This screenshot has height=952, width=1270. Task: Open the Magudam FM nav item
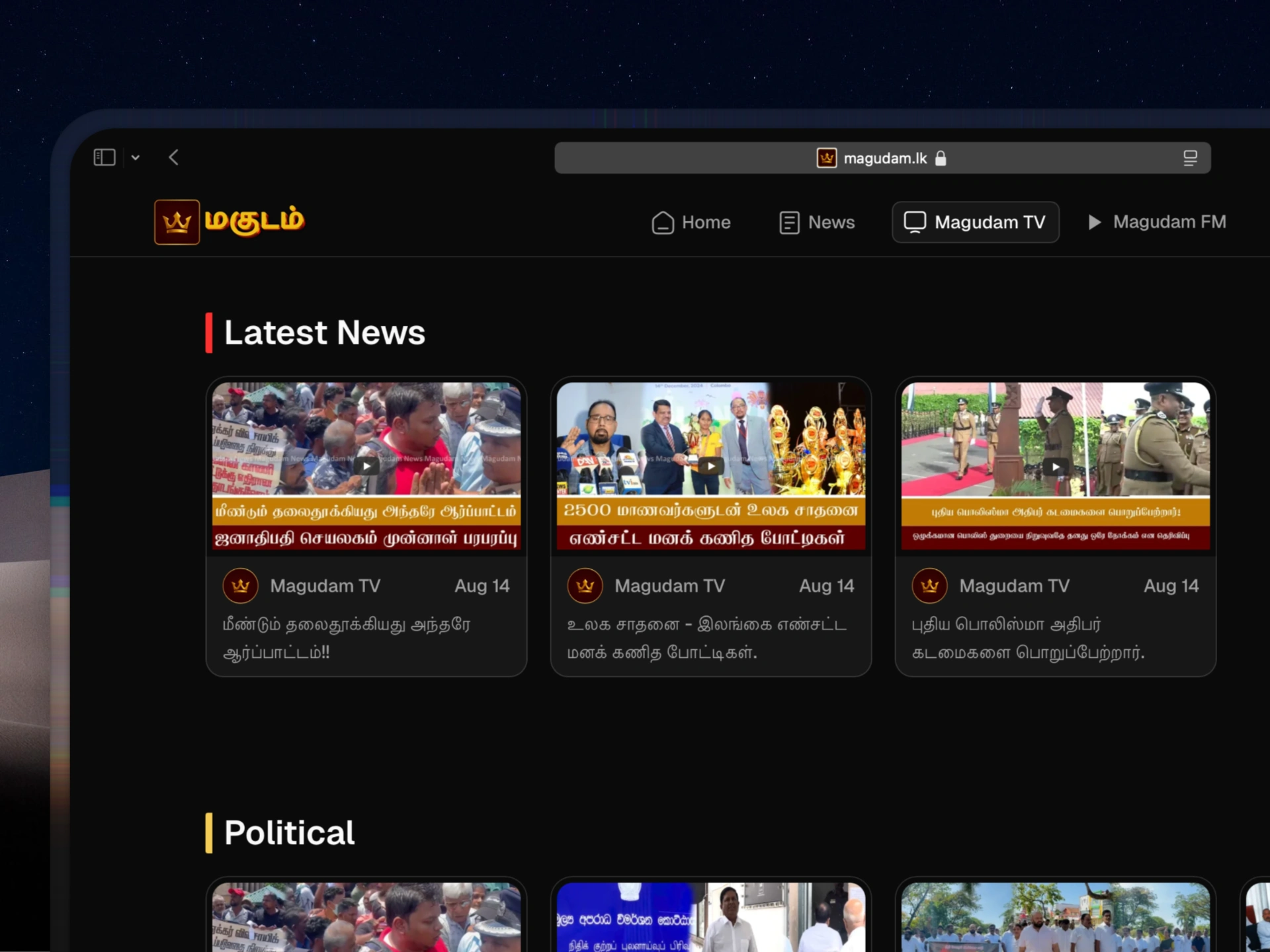click(x=1158, y=222)
